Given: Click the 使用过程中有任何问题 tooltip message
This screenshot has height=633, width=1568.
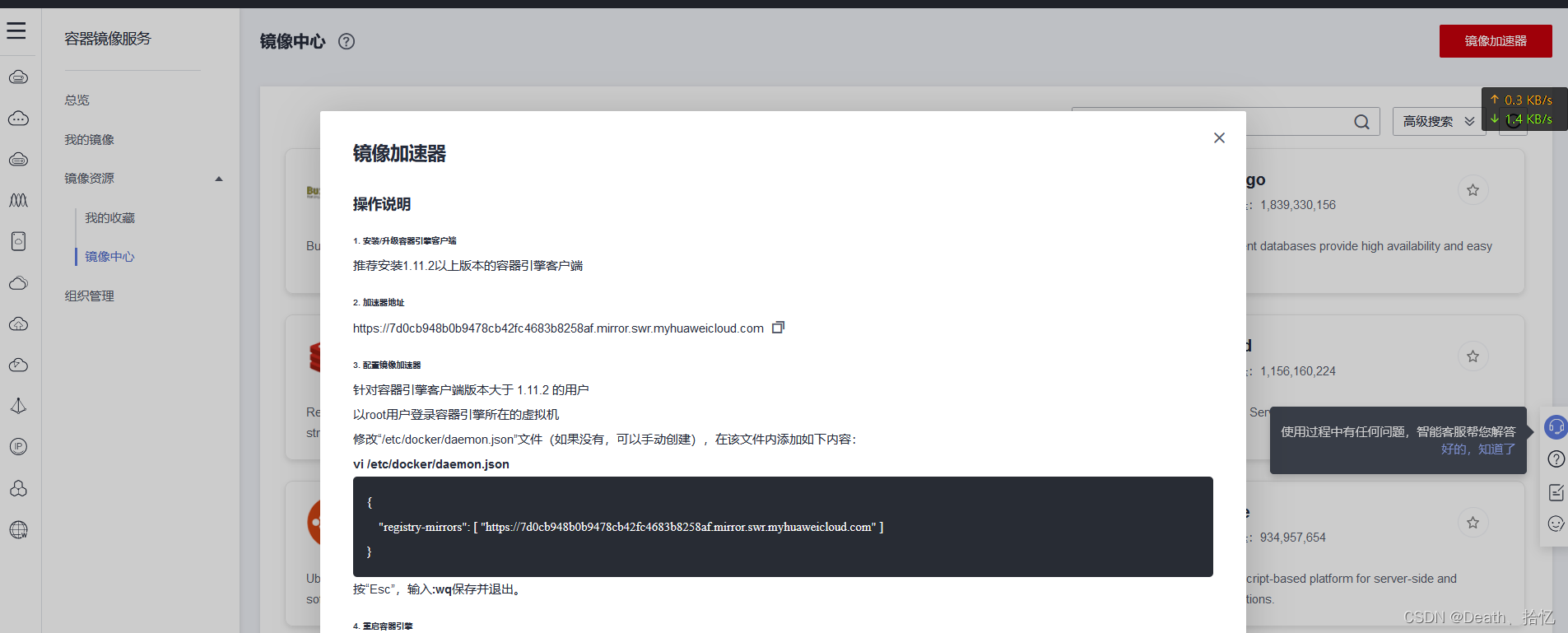Looking at the screenshot, I should tap(1398, 431).
